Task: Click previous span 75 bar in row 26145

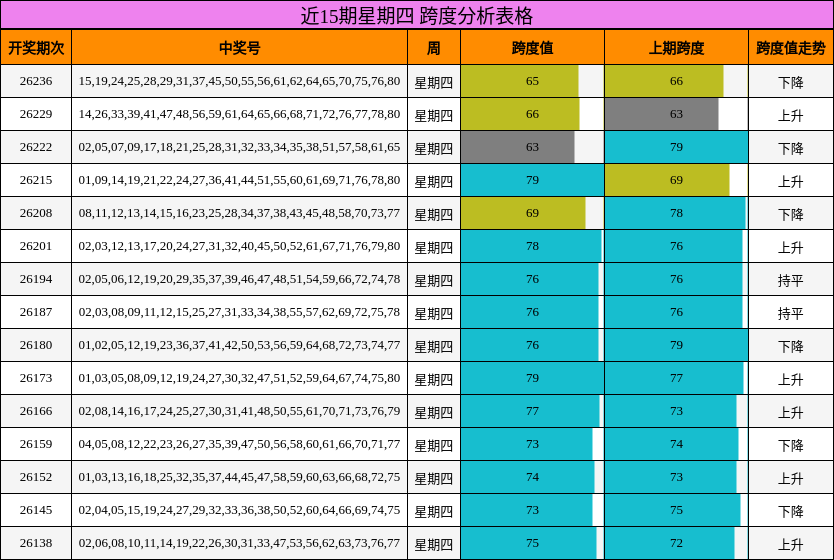Action: (673, 509)
